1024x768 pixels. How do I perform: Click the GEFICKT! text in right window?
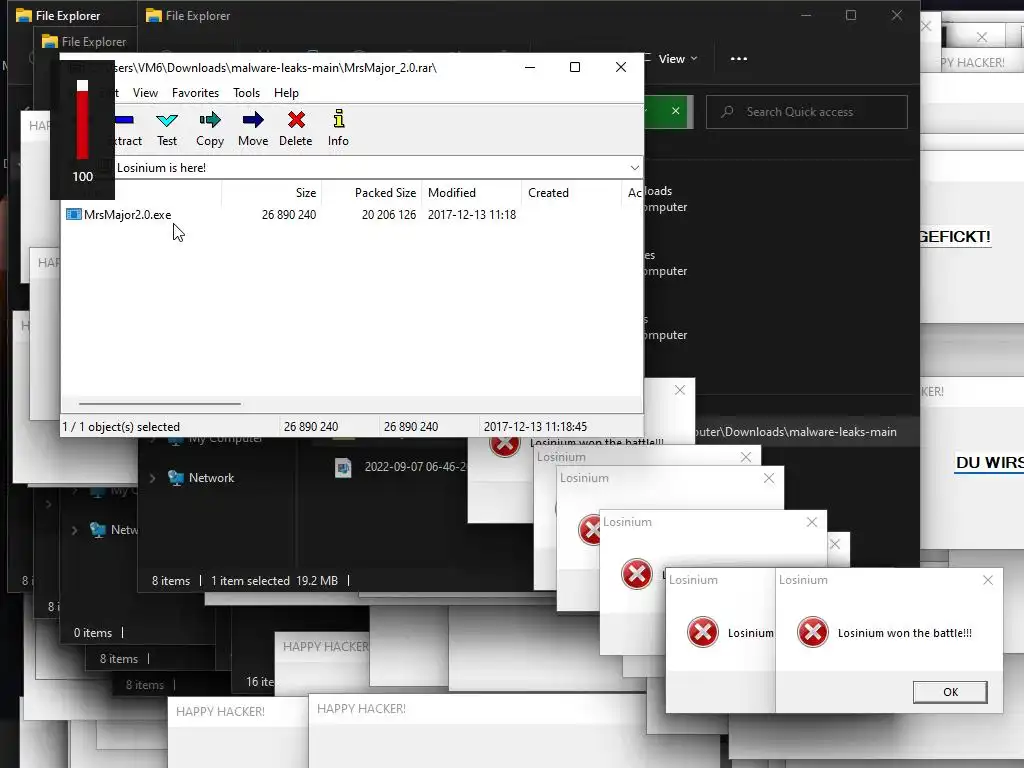pos(955,236)
